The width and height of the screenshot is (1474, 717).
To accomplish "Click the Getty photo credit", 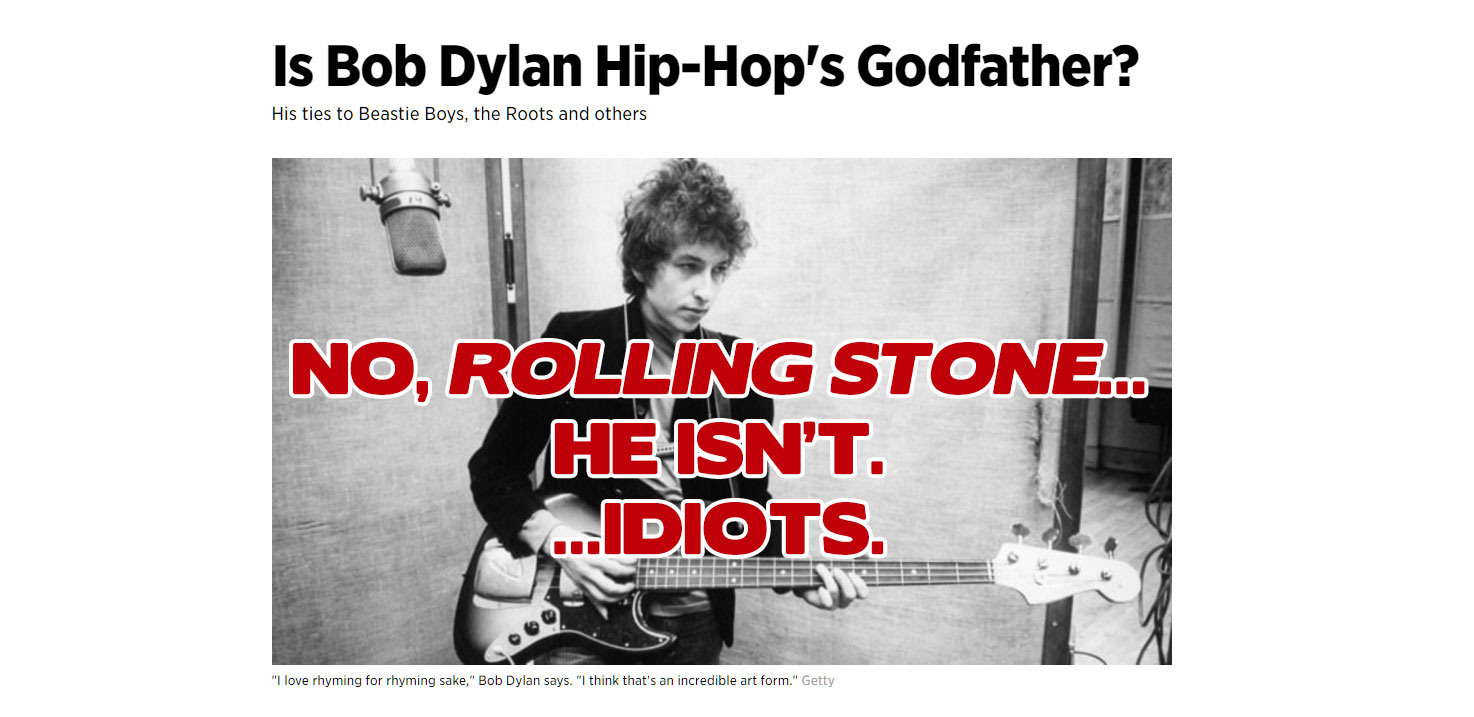I will (x=818, y=681).
